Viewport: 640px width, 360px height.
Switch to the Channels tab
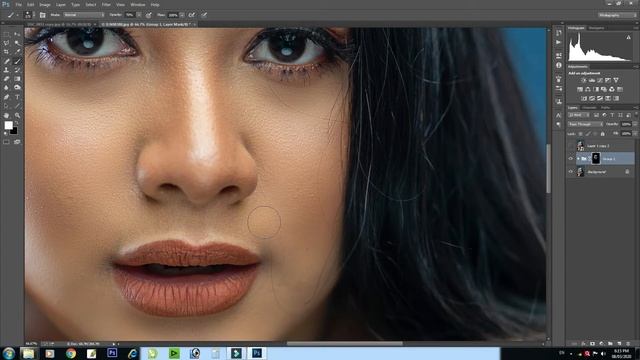click(589, 107)
